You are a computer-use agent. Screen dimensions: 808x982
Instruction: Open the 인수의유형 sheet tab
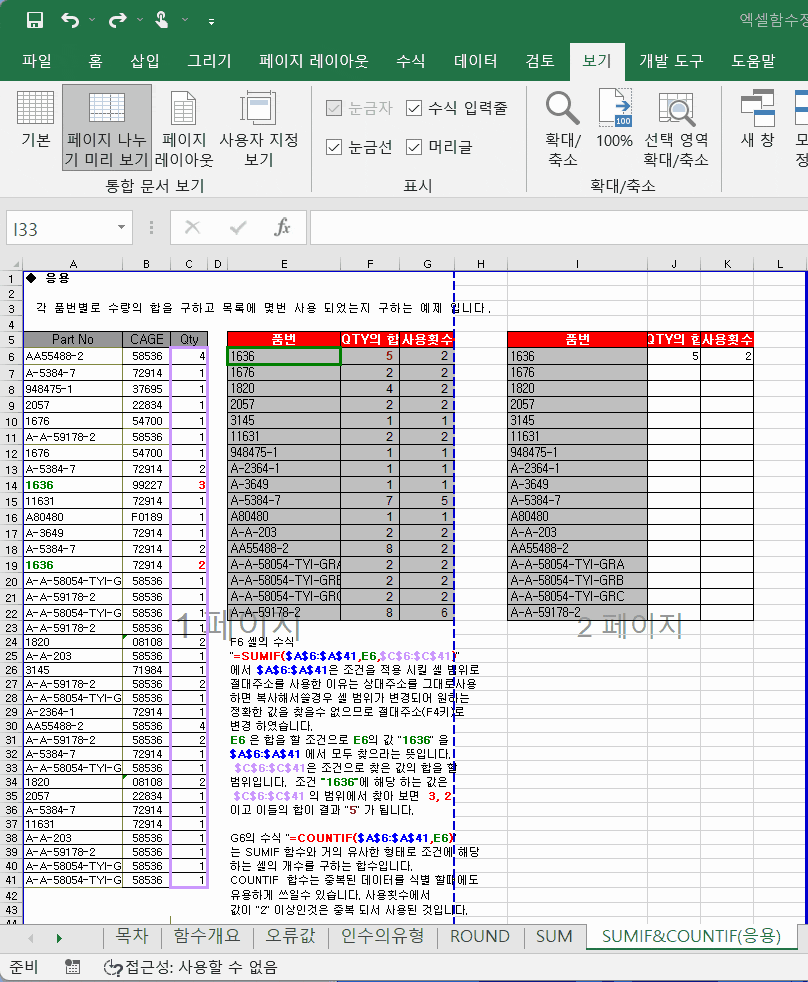point(382,936)
